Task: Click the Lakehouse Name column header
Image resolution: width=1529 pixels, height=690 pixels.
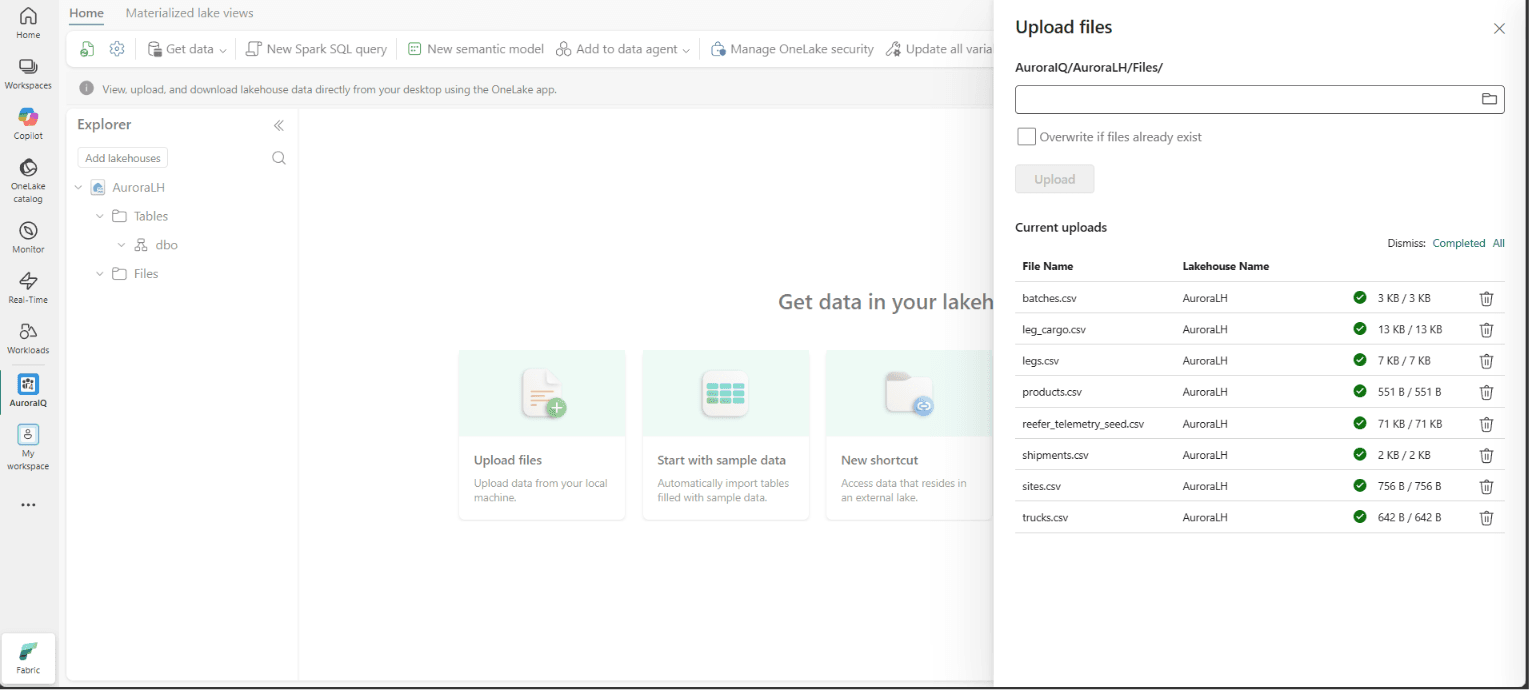Action: click(1225, 266)
